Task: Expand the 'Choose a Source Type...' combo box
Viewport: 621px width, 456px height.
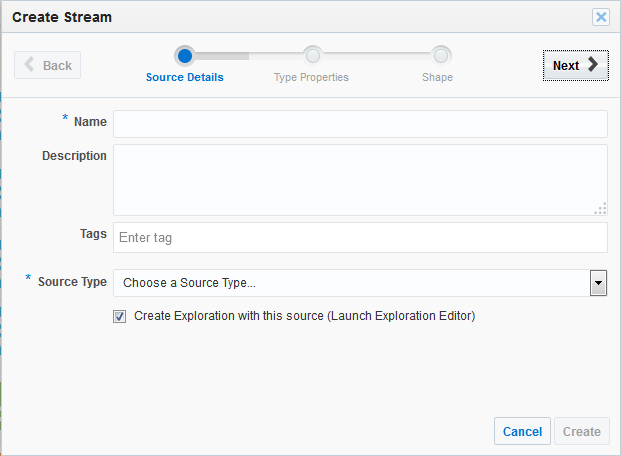Action: [350, 283]
